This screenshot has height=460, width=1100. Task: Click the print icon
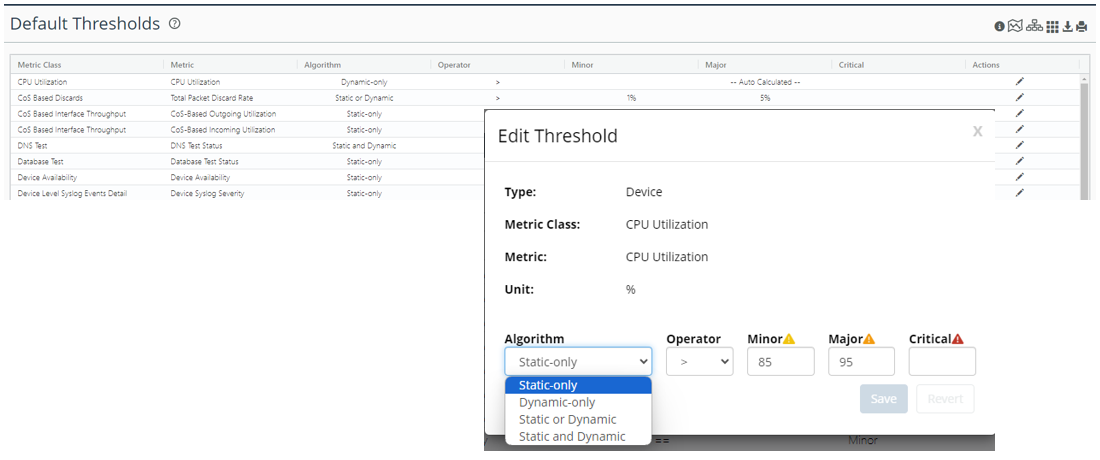click(x=1081, y=27)
